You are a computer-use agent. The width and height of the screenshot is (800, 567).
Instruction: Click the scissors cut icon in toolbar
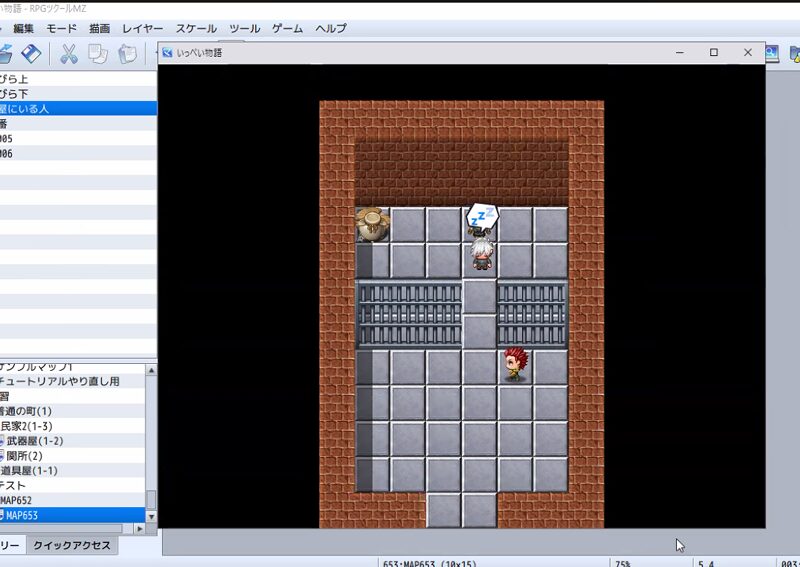69,54
